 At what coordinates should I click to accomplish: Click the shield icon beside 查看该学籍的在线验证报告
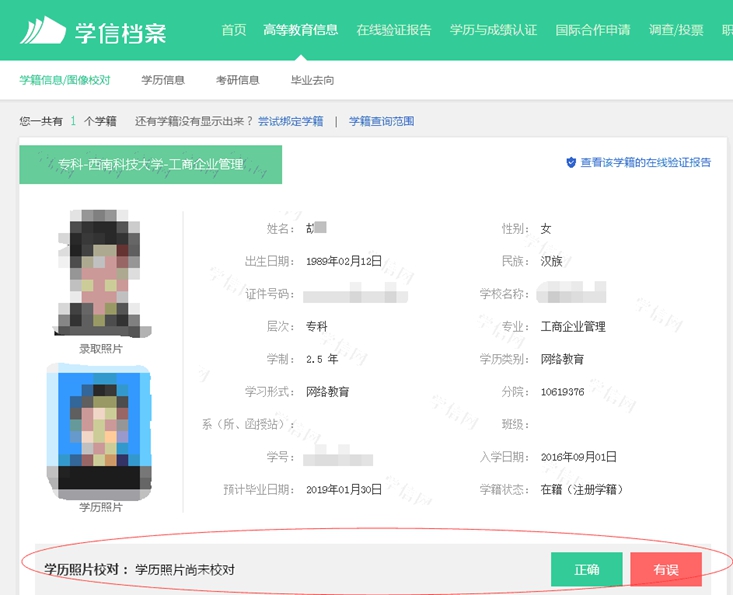click(571, 163)
